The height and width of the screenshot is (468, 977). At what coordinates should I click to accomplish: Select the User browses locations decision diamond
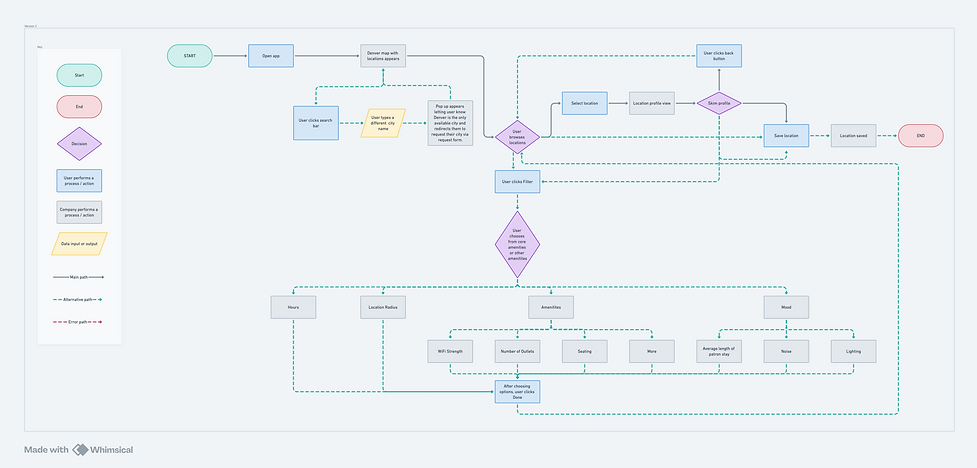click(517, 137)
